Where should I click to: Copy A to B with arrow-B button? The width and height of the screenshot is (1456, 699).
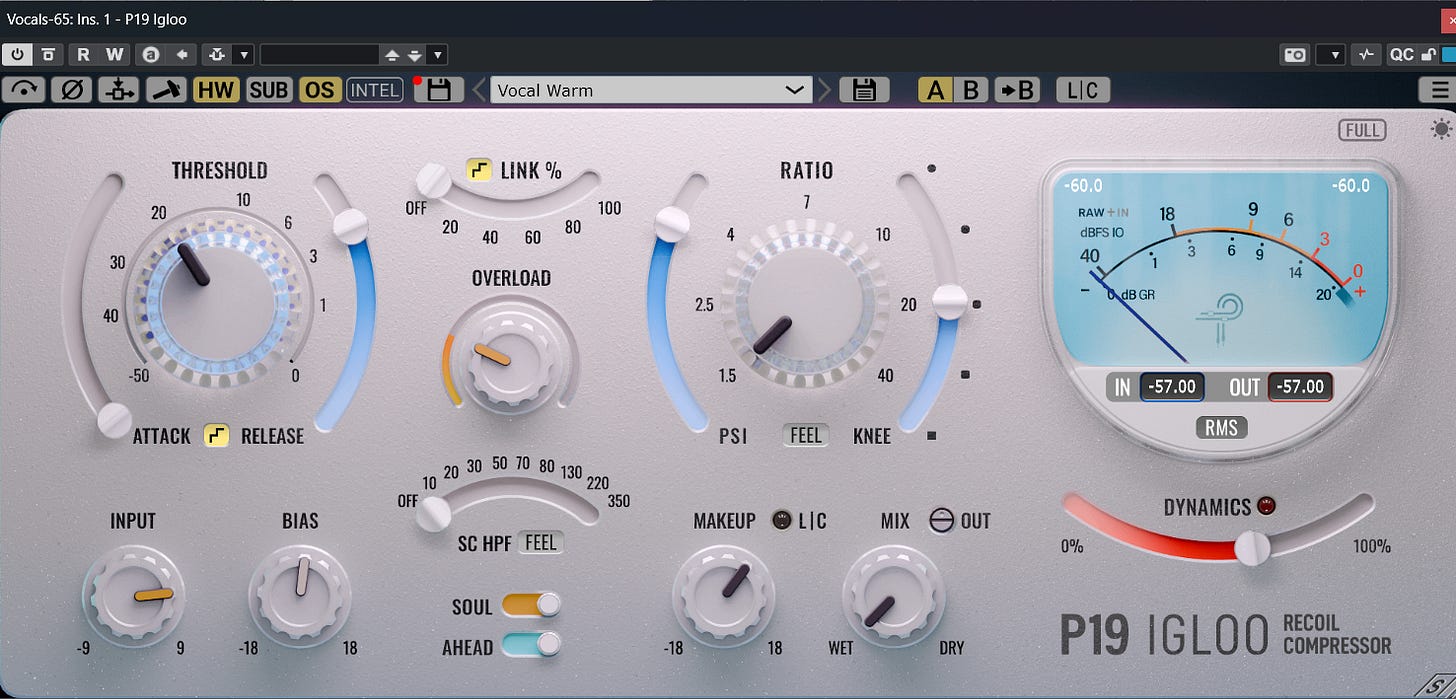click(x=1019, y=90)
